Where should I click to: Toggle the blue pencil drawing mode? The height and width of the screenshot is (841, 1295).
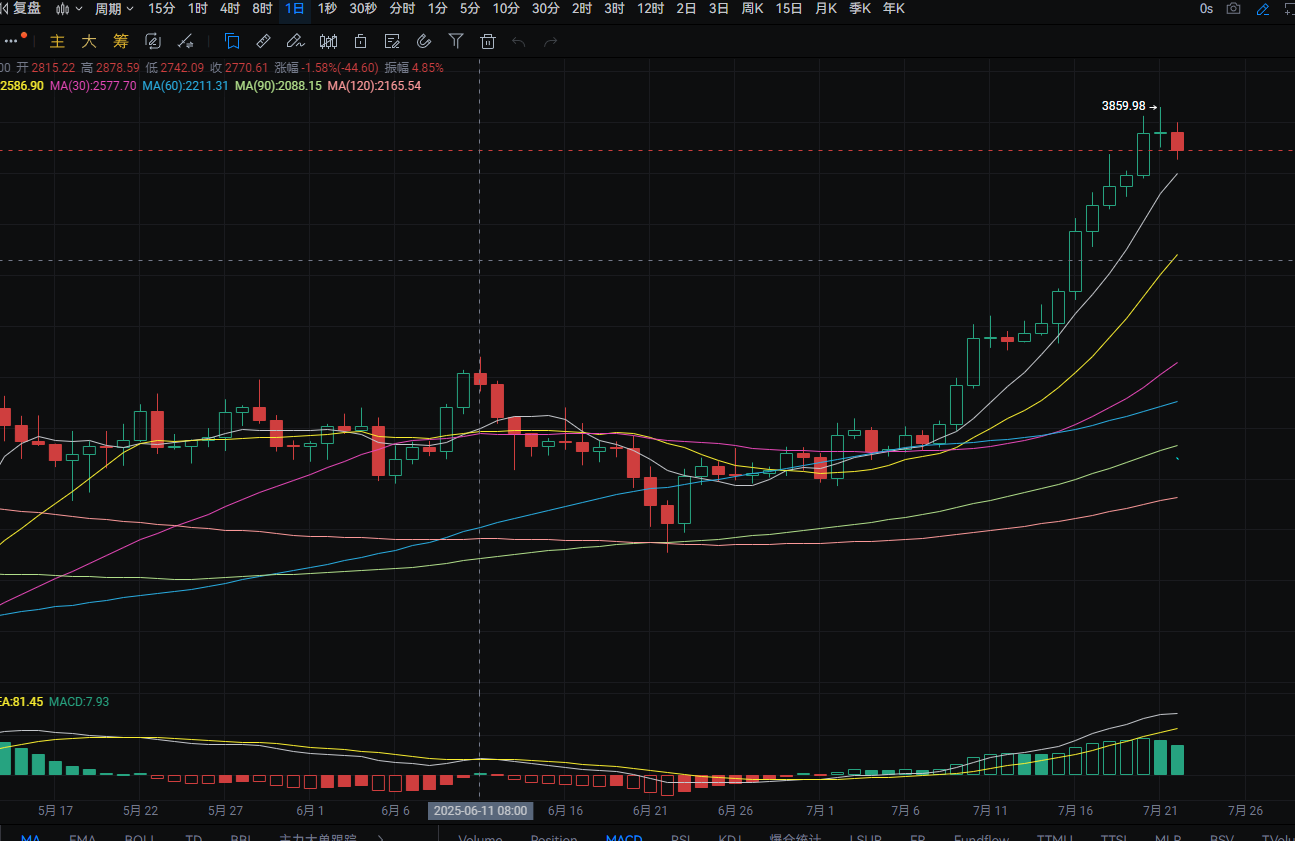point(1263,9)
